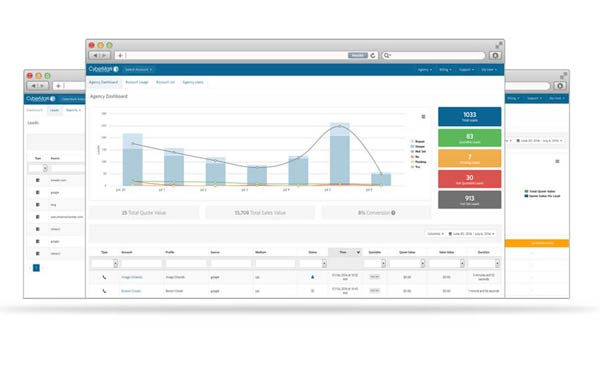Click the red 30 leads tile
Viewport: 600px width, 385px height.
470,179
